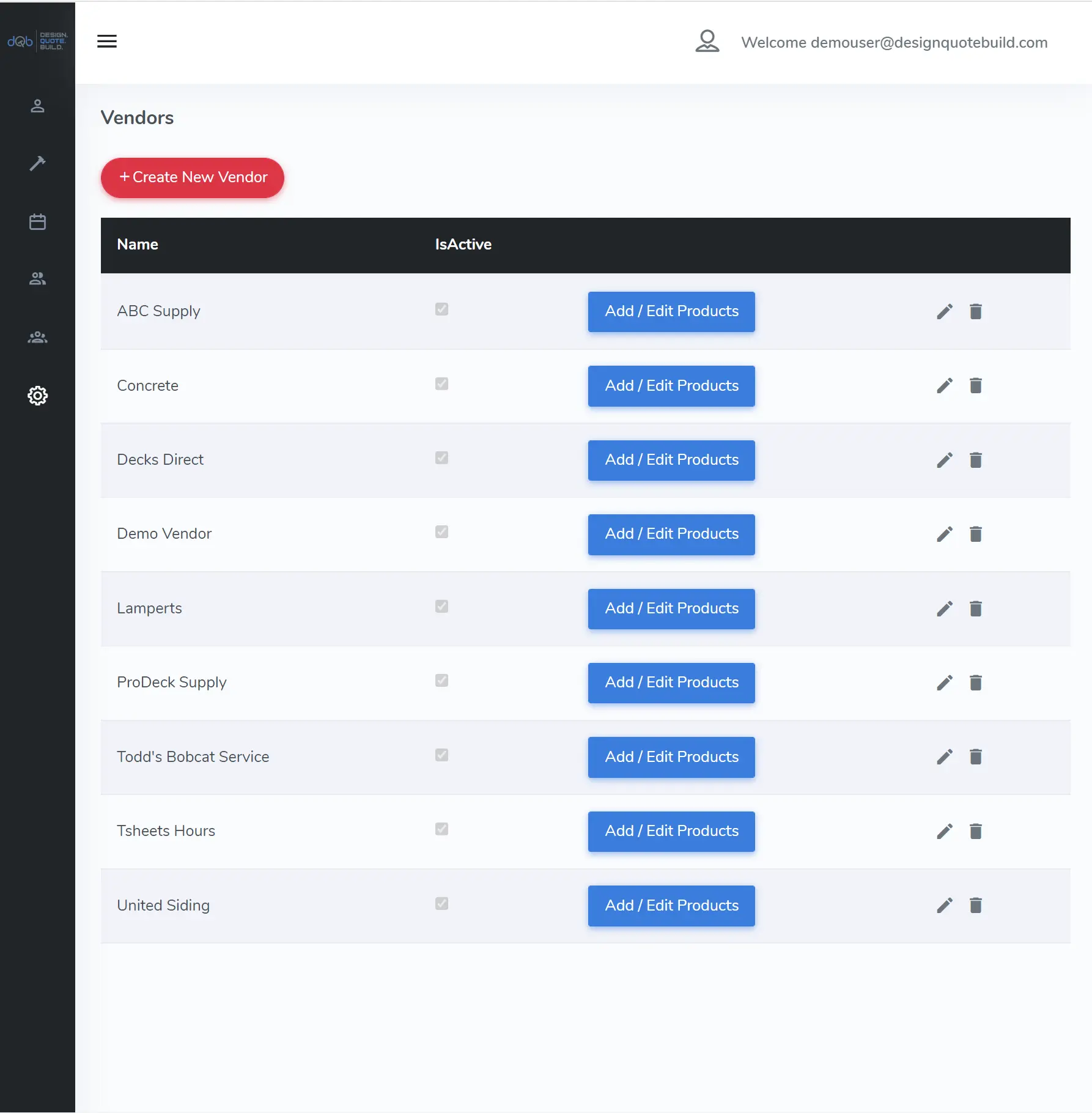Edit the Concrete vendor with pencil

(945, 385)
